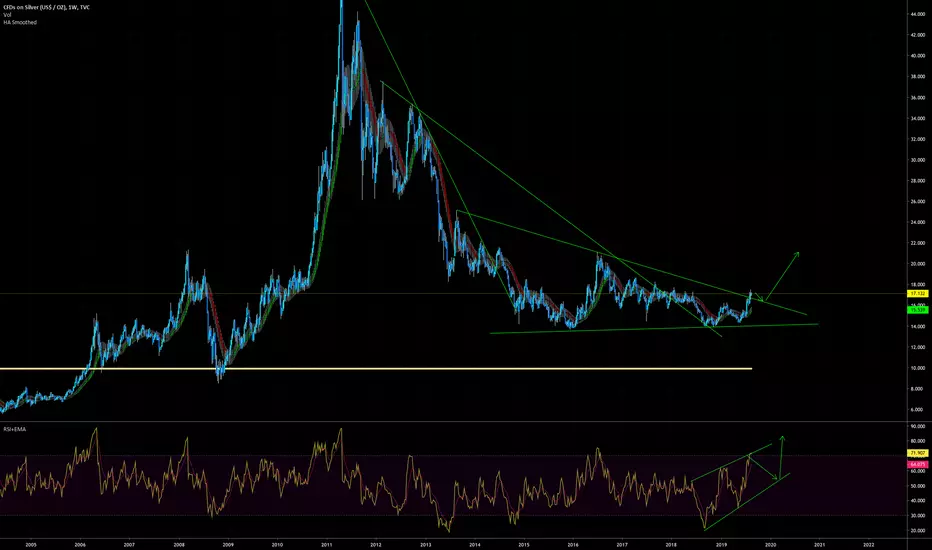
Task: Click 6.000 on the price axis
Action: [917, 410]
